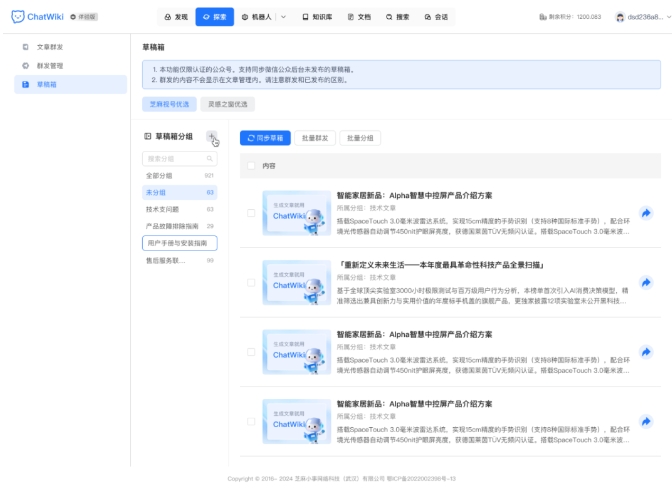The width and height of the screenshot is (672, 489).
Task: Click the plus icon to add a draft group
Action: tap(212, 136)
